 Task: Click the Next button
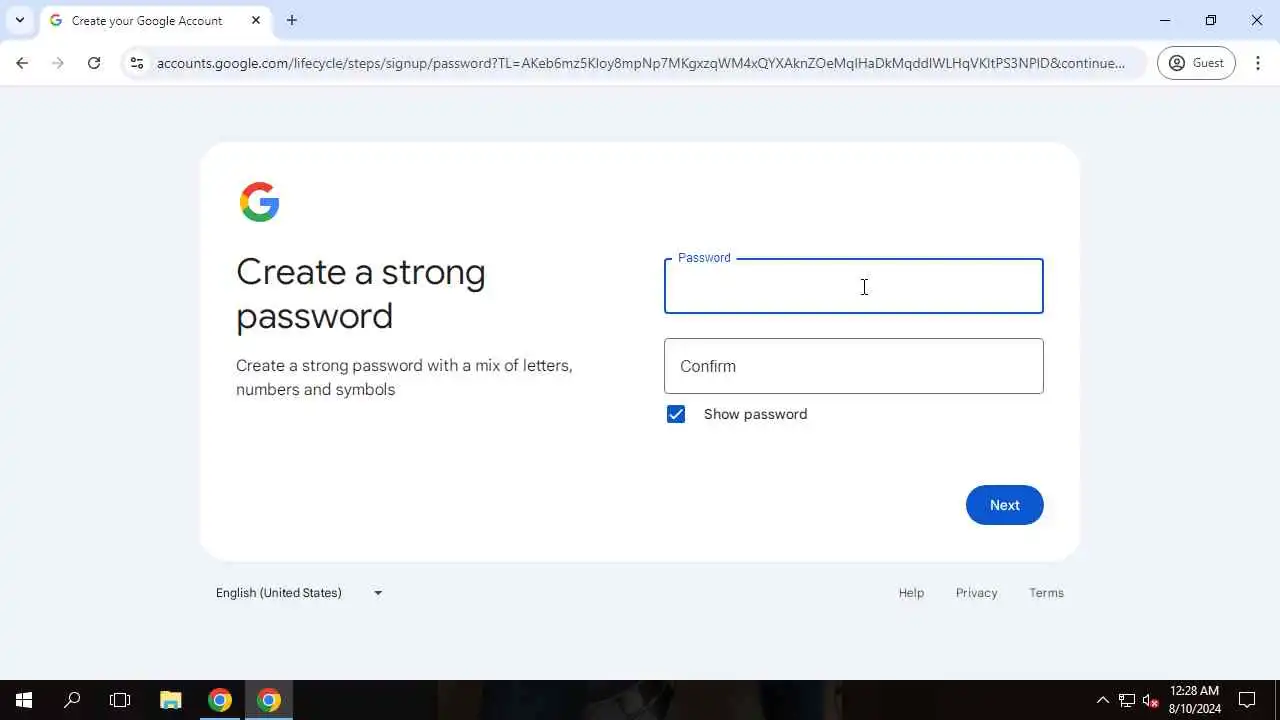(1004, 505)
